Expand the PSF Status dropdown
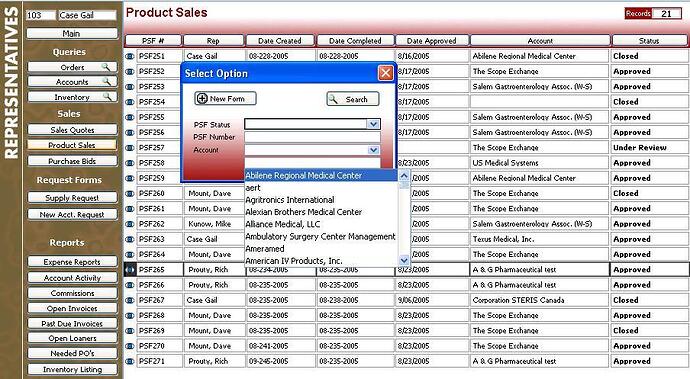This screenshot has height=379, width=690. tap(373, 124)
